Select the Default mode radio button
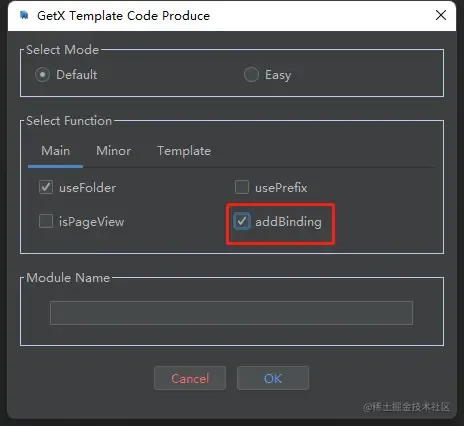Viewport: 464px width, 426px height. tap(42, 75)
